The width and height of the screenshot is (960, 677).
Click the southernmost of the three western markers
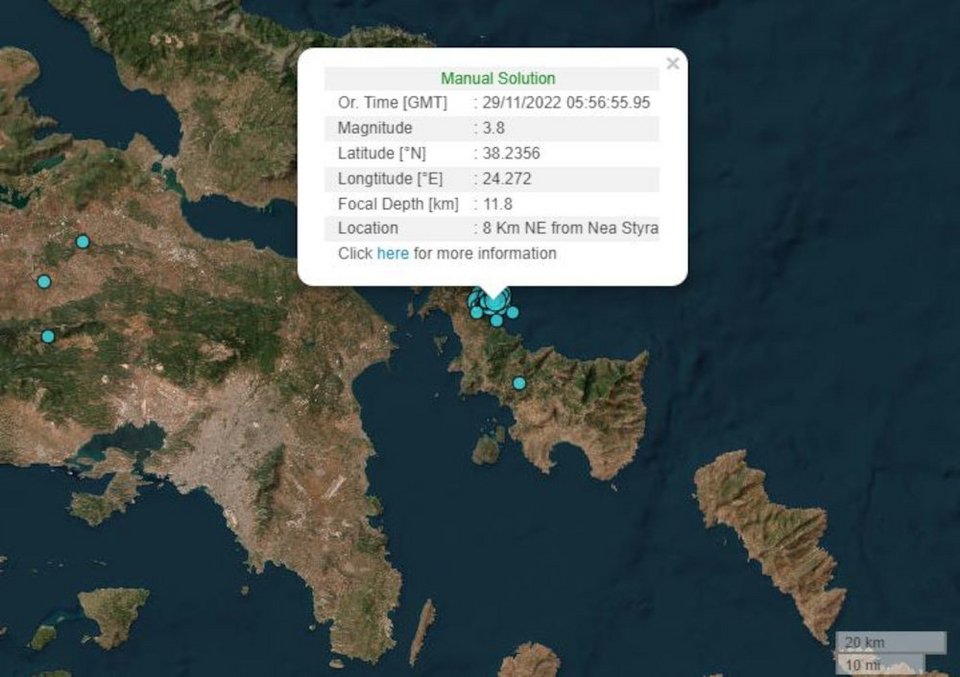47,336
